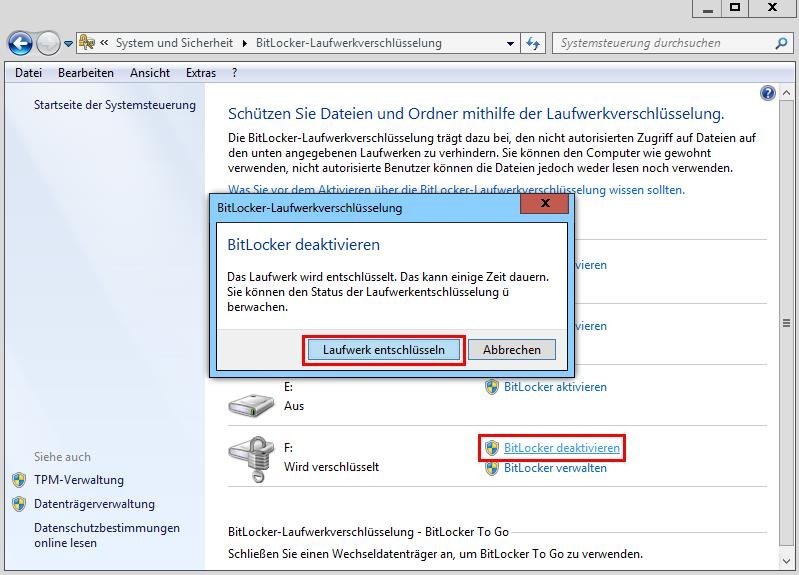799x575 pixels.
Task: Minimize the Control Panel window
Action: pyautogui.click(x=707, y=8)
